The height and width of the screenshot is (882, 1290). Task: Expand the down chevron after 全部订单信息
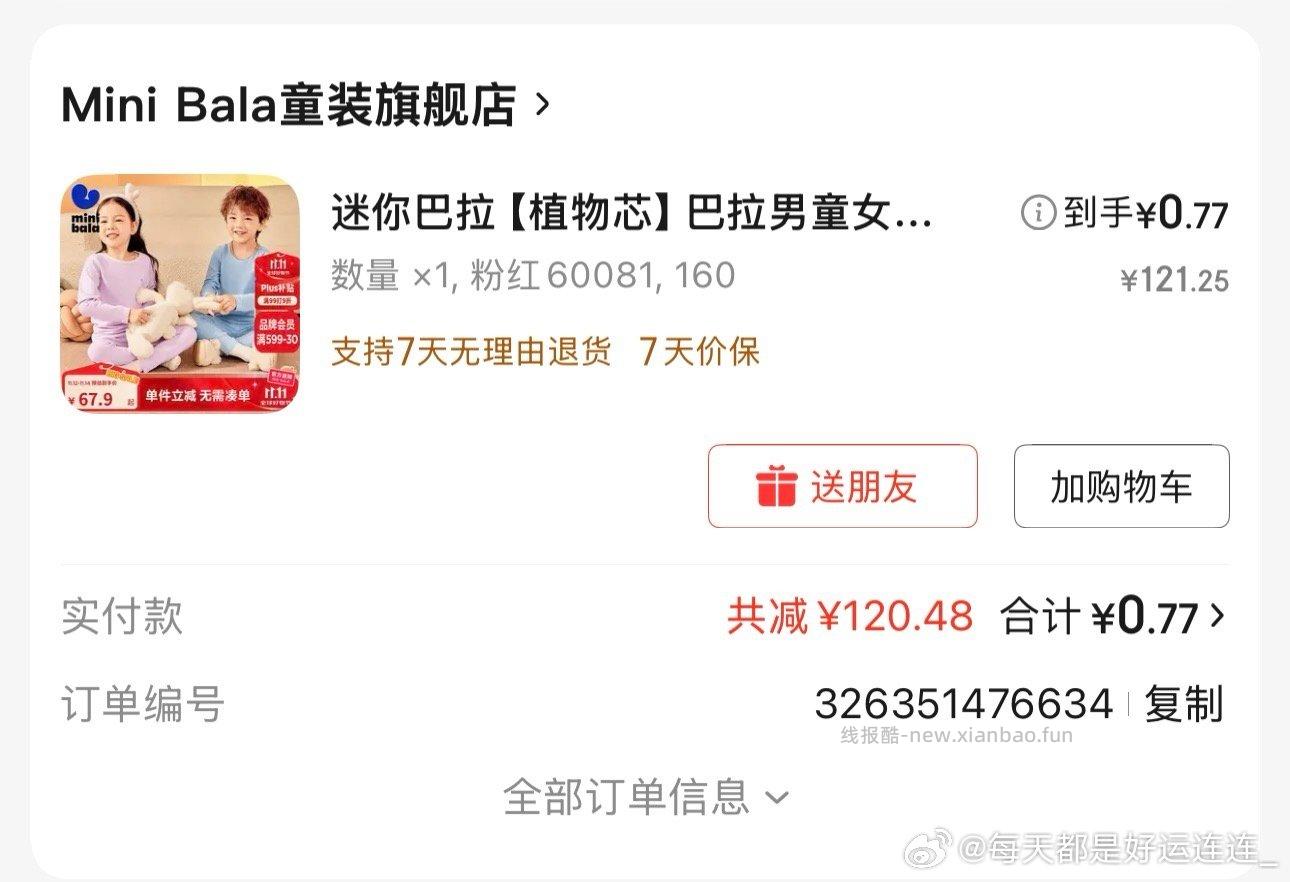point(777,798)
